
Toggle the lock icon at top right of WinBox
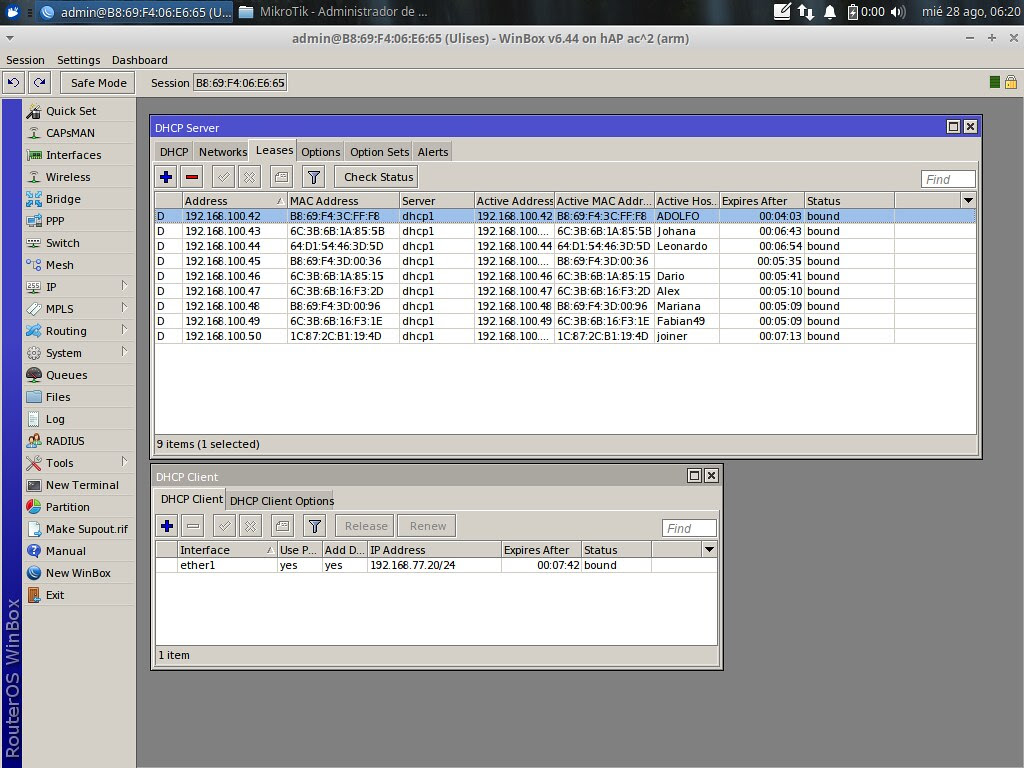[x=1010, y=82]
